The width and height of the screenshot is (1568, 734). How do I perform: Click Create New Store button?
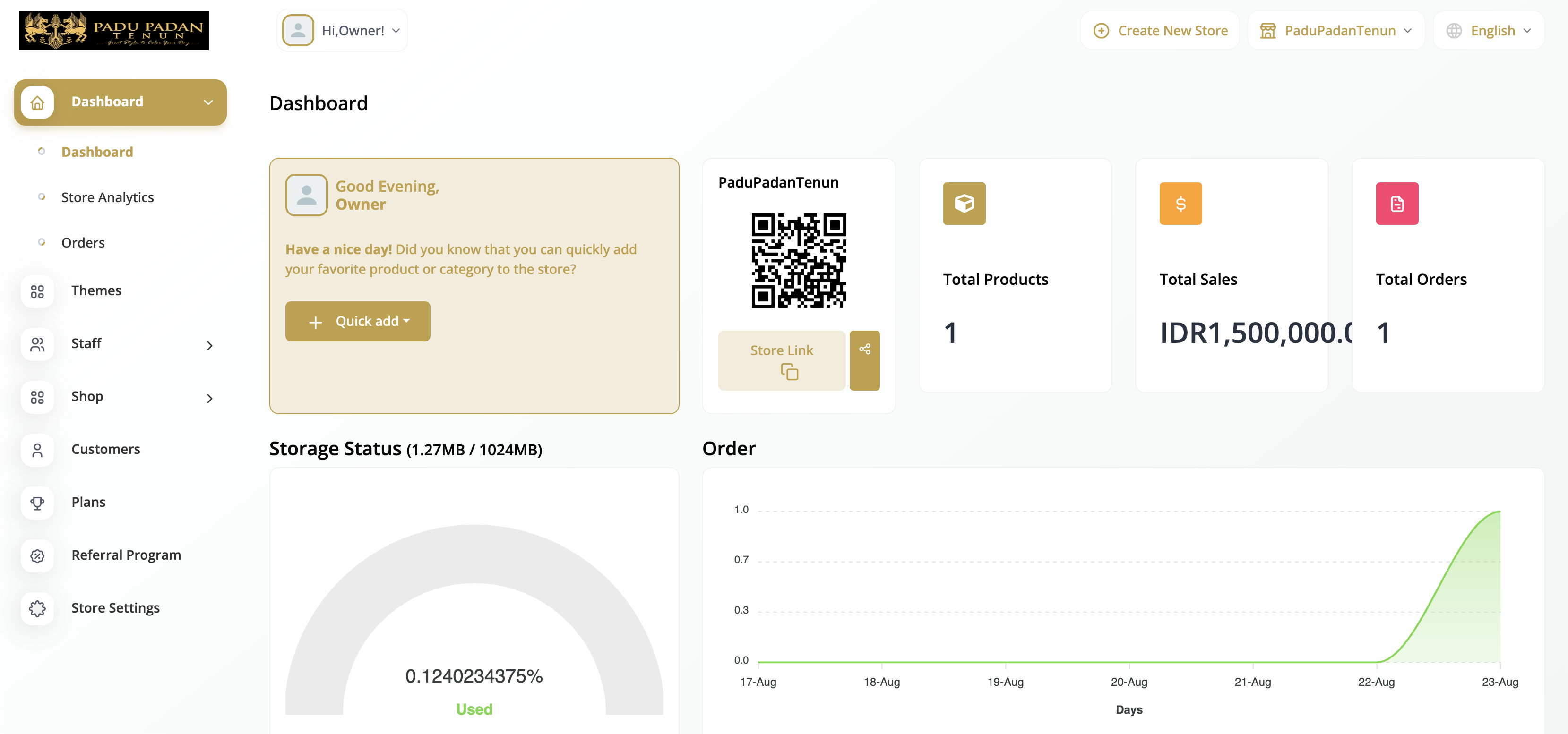tap(1160, 30)
